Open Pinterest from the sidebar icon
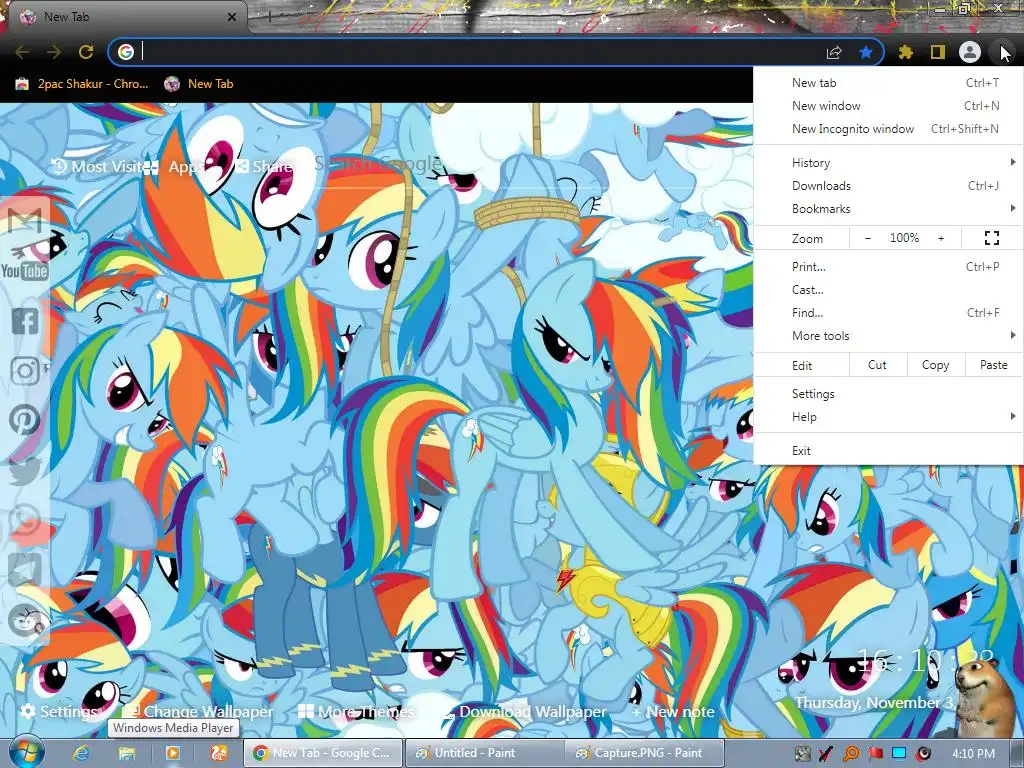This screenshot has width=1024, height=768. click(25, 420)
